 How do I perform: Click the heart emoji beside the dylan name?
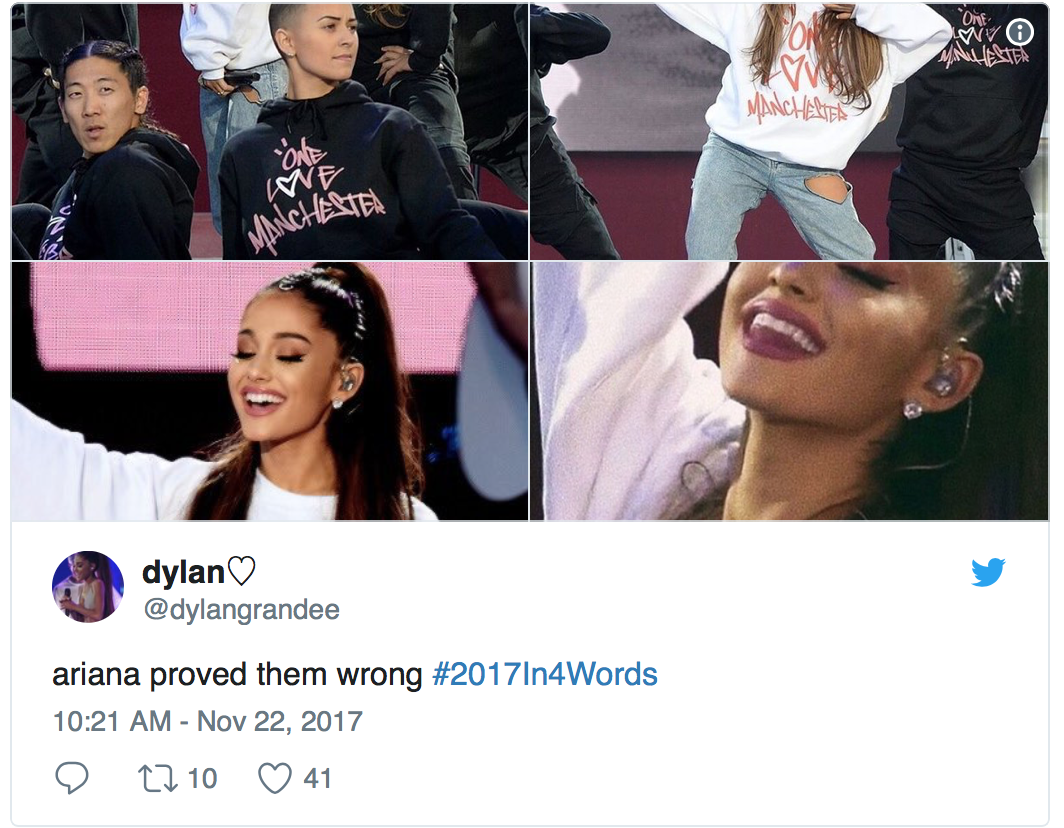pos(241,571)
